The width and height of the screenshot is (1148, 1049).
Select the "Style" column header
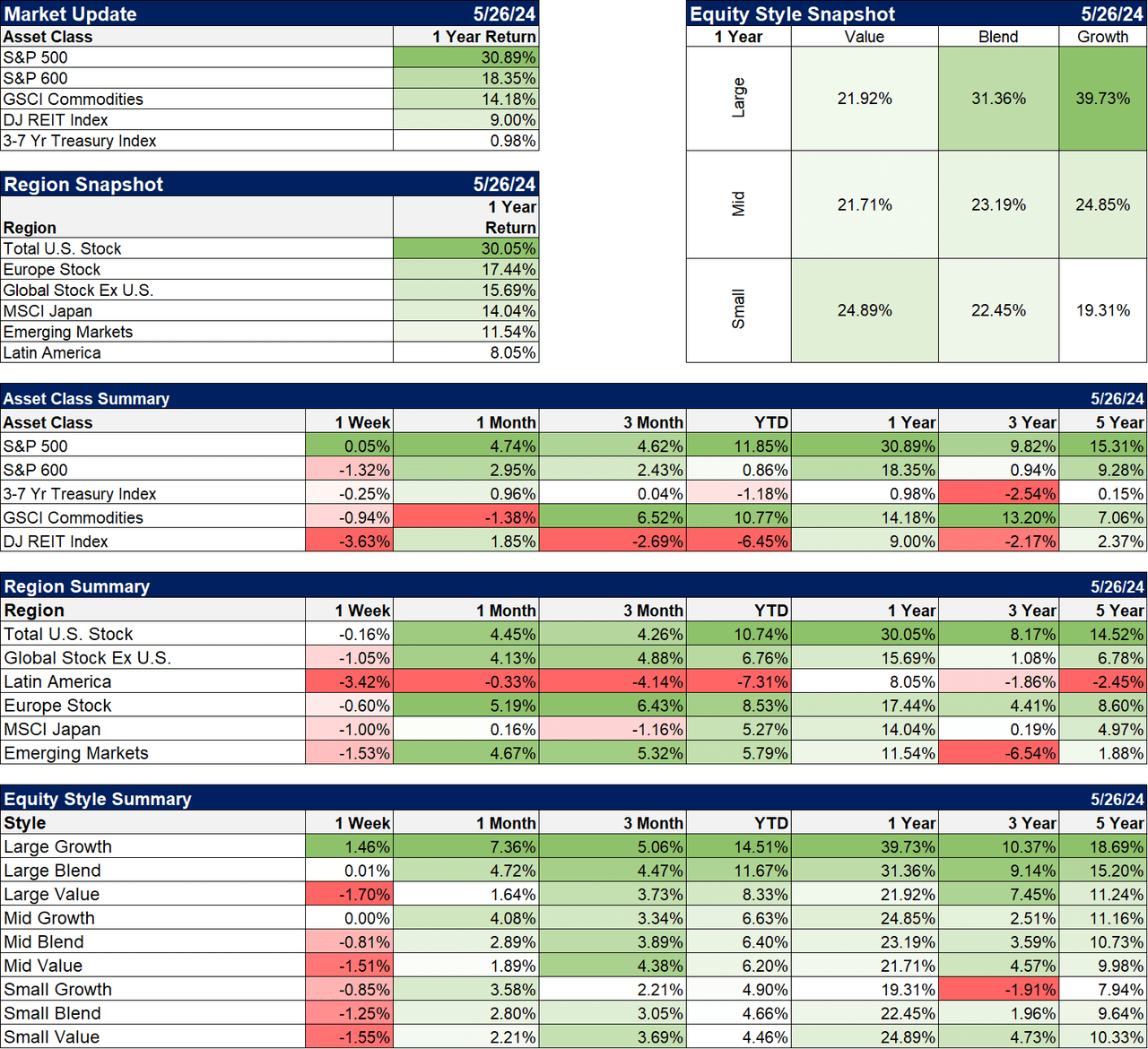point(24,823)
